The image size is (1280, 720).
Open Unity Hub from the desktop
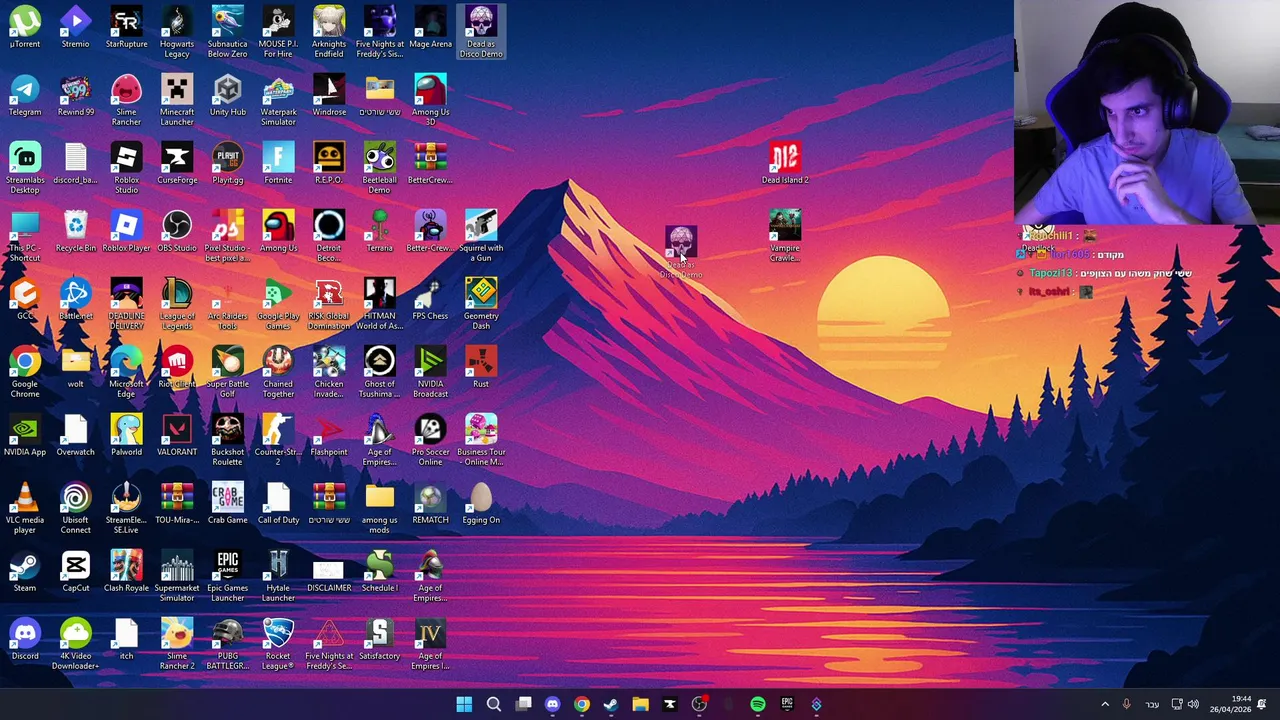point(227,96)
